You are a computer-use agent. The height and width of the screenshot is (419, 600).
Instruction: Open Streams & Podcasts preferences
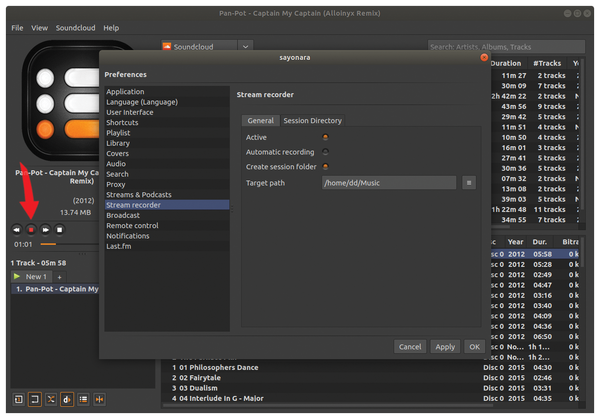pos(167,195)
